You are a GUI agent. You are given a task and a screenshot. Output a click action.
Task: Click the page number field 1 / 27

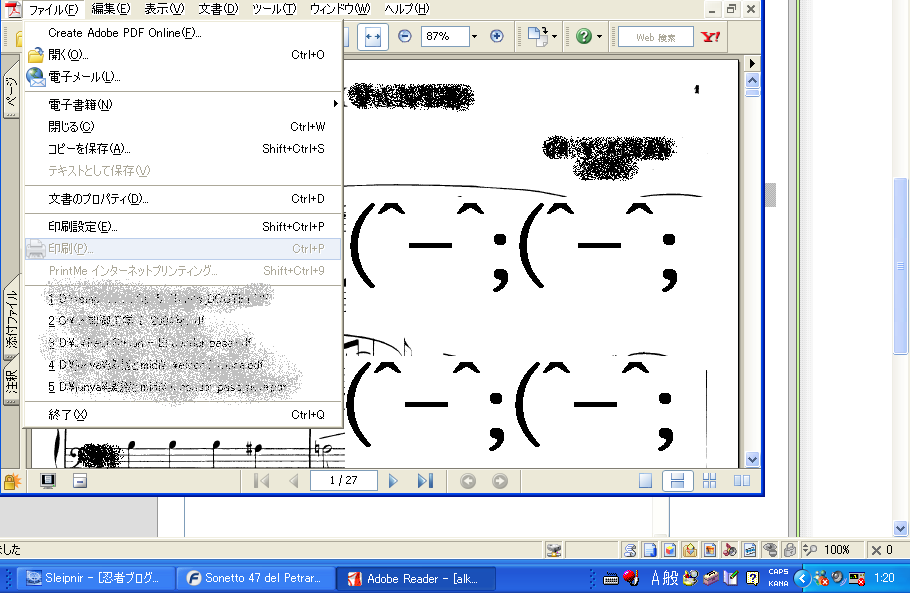tap(344, 480)
